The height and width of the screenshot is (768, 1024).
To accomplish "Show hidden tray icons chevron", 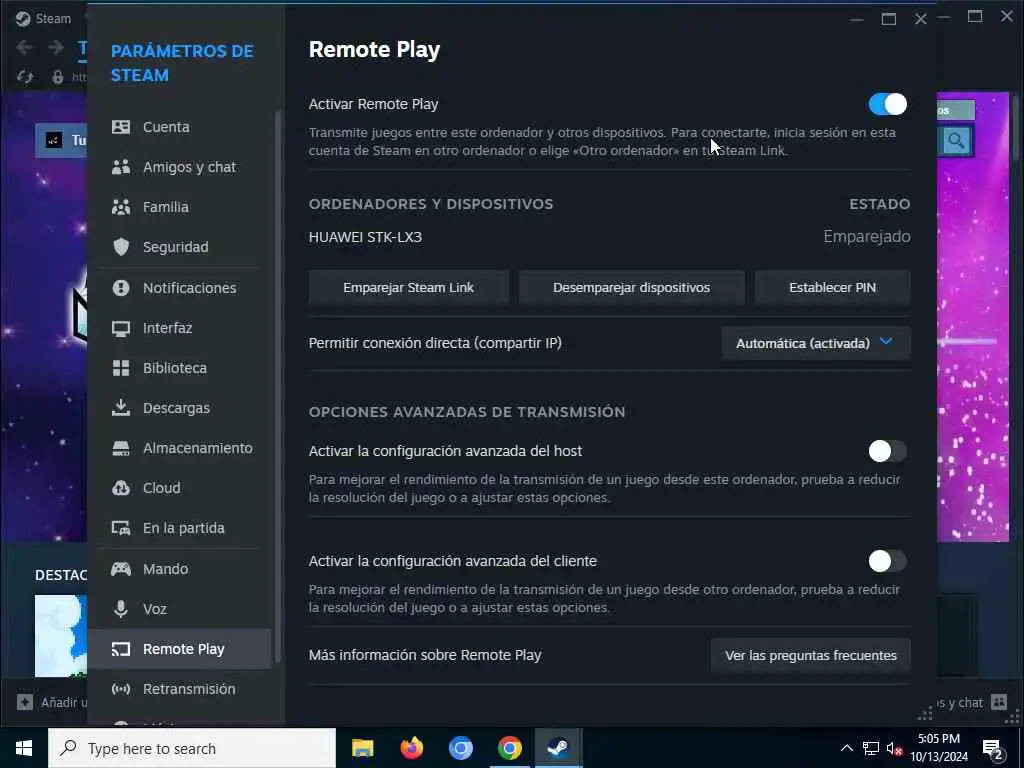I will 846,748.
